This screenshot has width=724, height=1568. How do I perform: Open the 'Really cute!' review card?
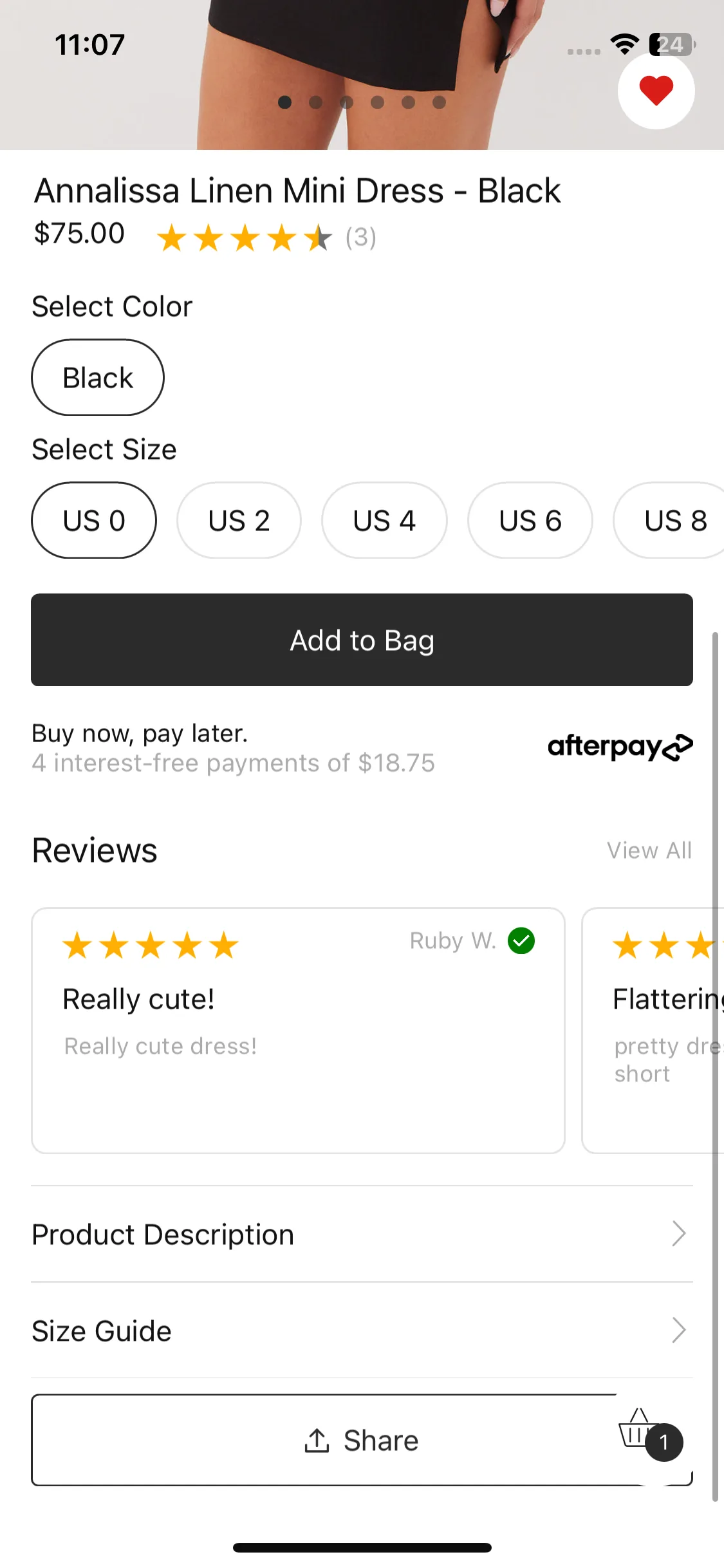(298, 1031)
